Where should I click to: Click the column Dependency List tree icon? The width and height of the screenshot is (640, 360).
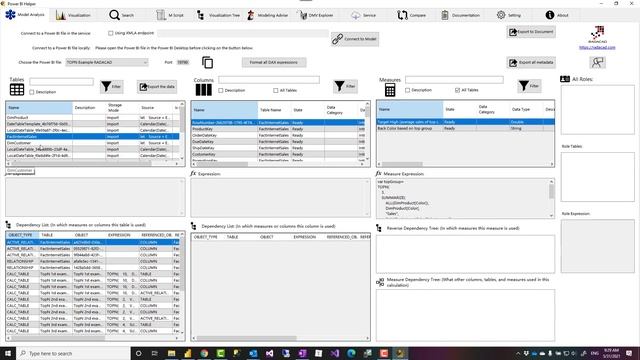[x=193, y=226]
